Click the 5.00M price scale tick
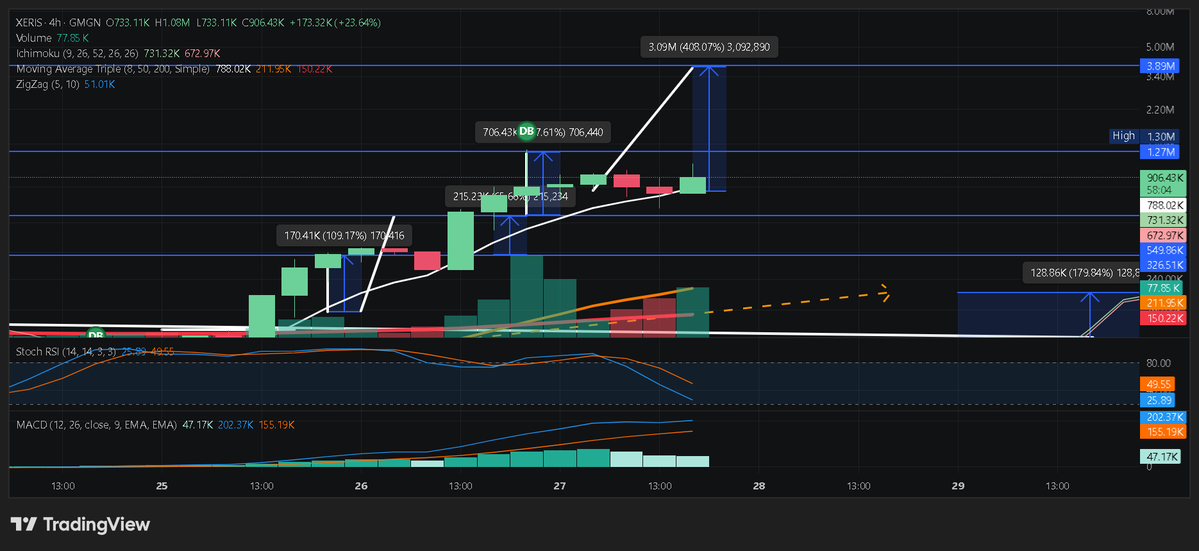1199x551 pixels. (x=1159, y=47)
